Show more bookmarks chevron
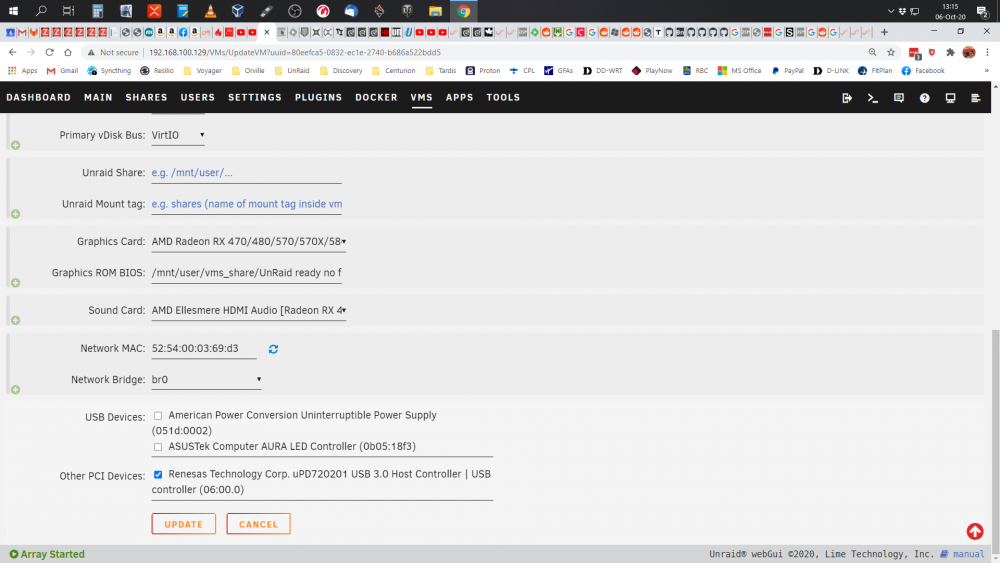Viewport: 1000px width, 563px height. coord(987,71)
